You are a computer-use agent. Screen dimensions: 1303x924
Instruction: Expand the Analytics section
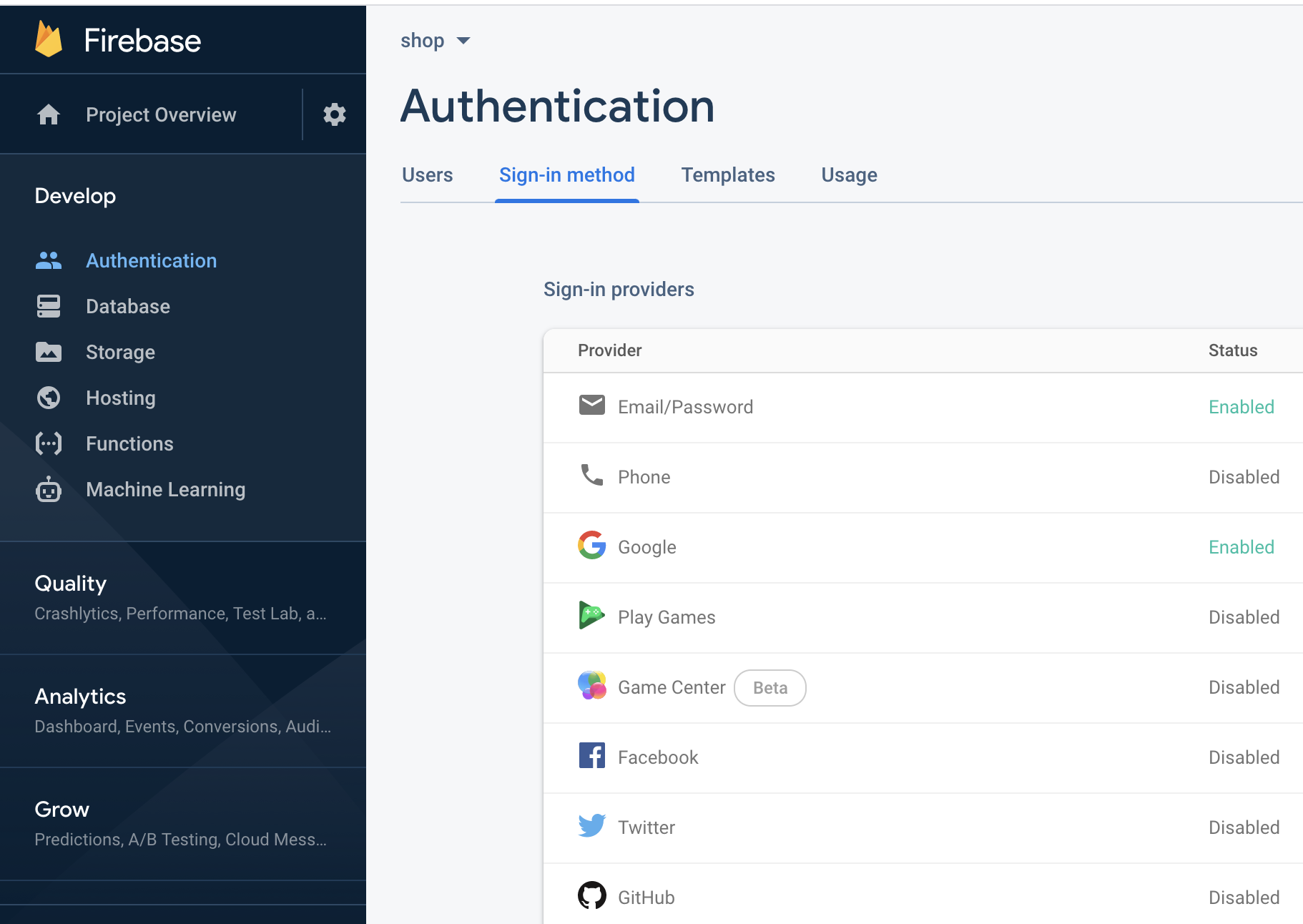click(183, 711)
